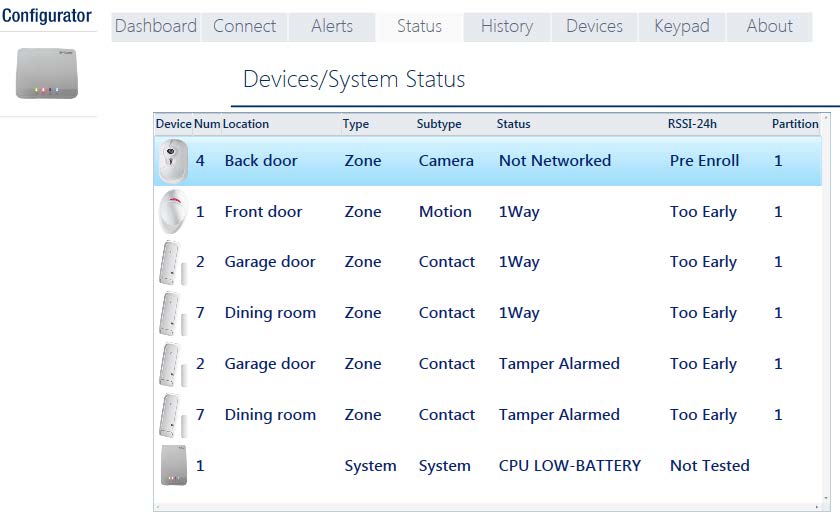
Task: Open the Devices tab
Action: pyautogui.click(x=594, y=27)
